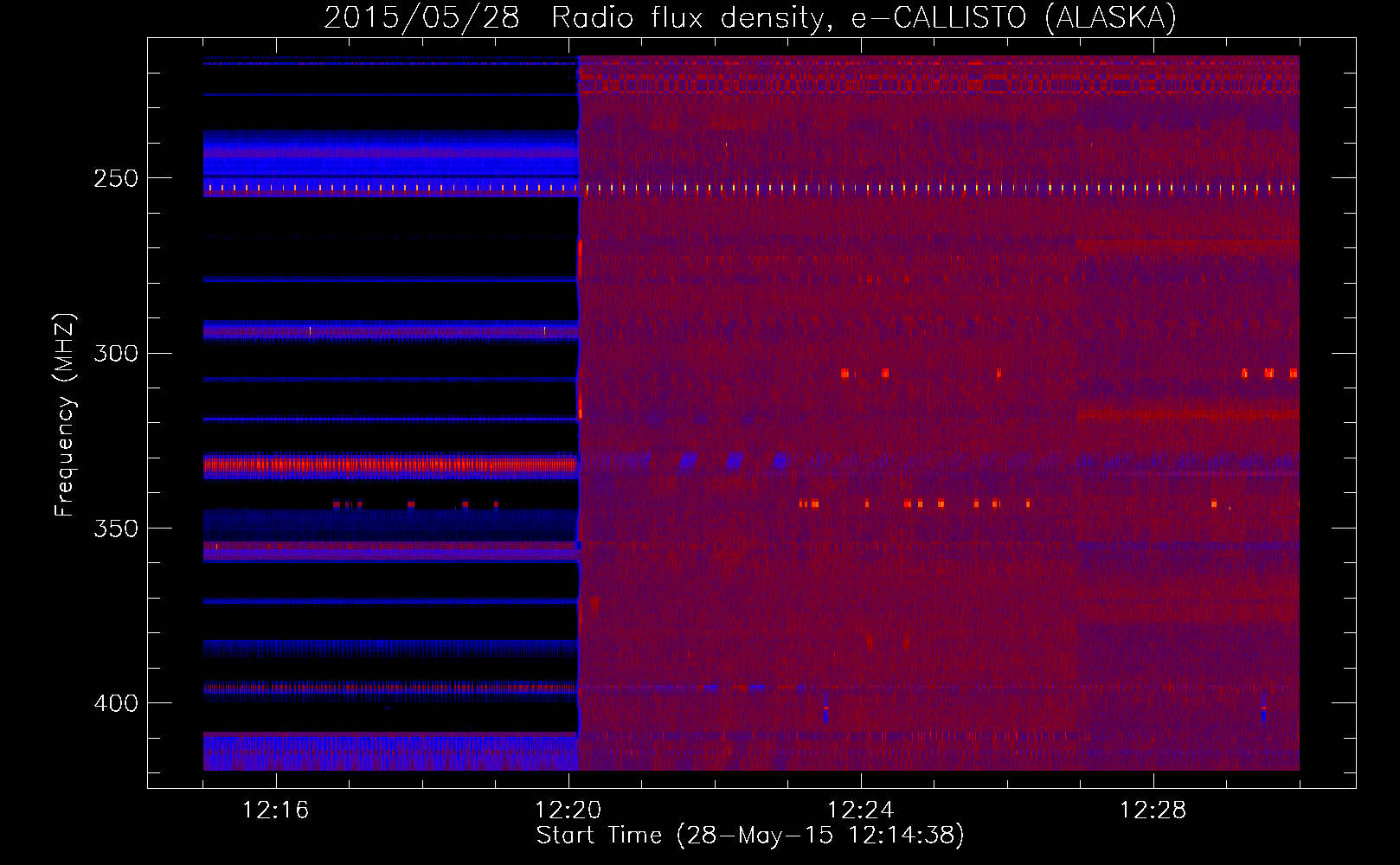Click the '250' frequency tick label

coord(116,178)
